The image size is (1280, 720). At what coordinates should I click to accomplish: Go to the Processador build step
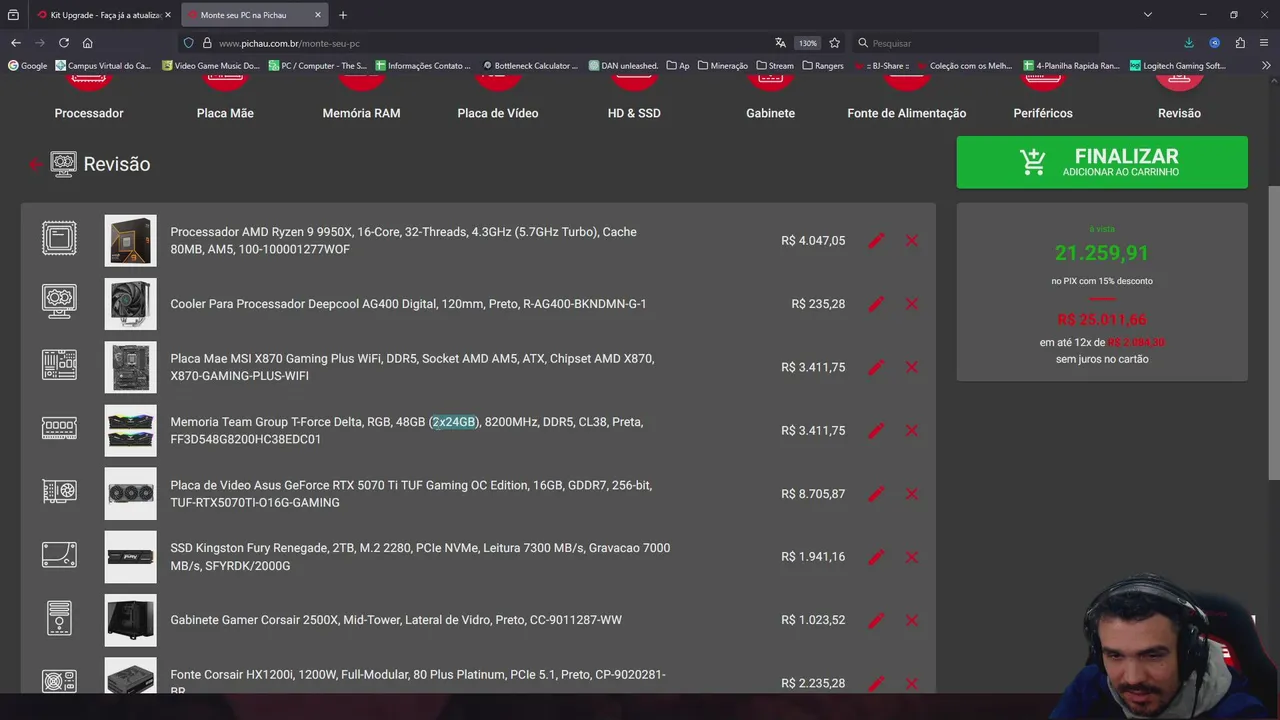pyautogui.click(x=89, y=113)
